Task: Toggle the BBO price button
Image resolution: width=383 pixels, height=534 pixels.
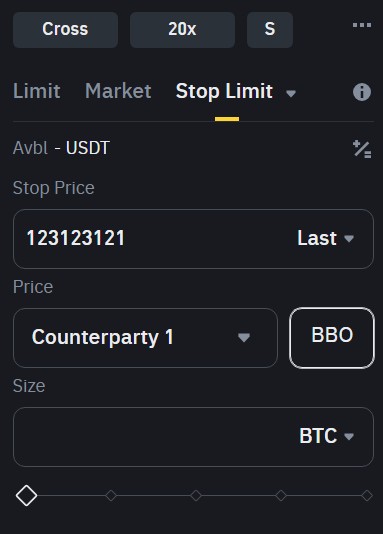Action: pyautogui.click(x=332, y=338)
